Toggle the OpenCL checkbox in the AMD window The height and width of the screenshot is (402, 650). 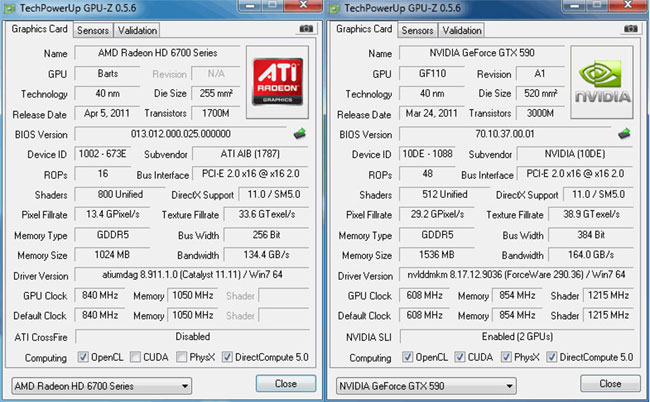pos(83,357)
